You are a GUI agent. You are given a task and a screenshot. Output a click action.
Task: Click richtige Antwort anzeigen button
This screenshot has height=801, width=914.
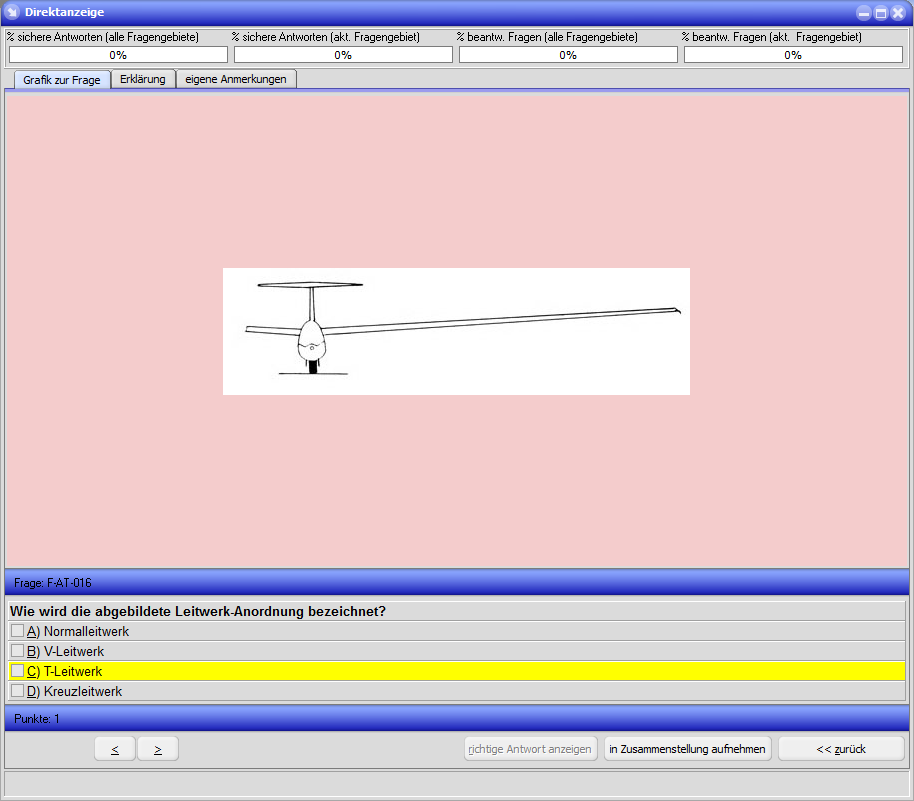(x=530, y=749)
